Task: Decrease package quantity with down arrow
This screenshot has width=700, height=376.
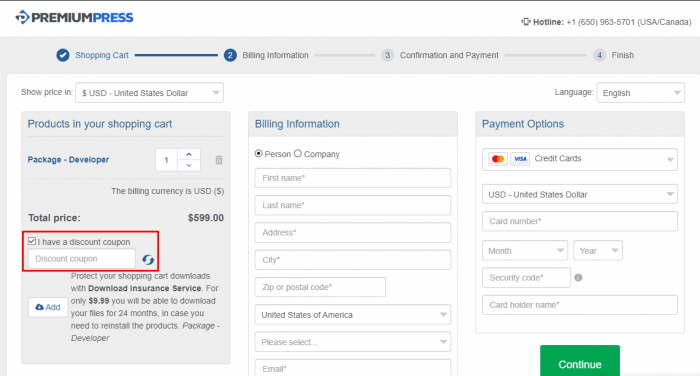Action: [x=189, y=165]
